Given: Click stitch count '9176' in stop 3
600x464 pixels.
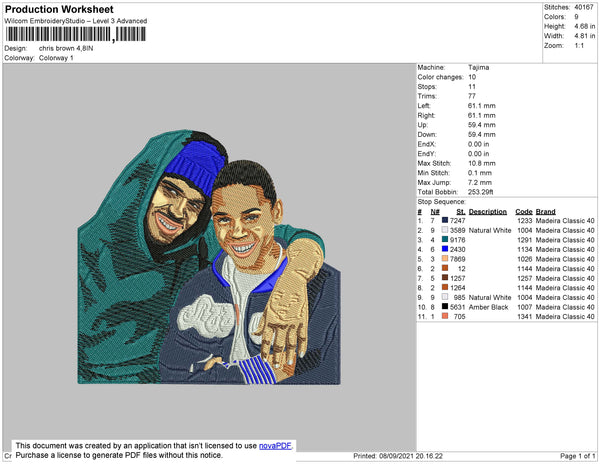Looking at the screenshot, I should 458,240.
